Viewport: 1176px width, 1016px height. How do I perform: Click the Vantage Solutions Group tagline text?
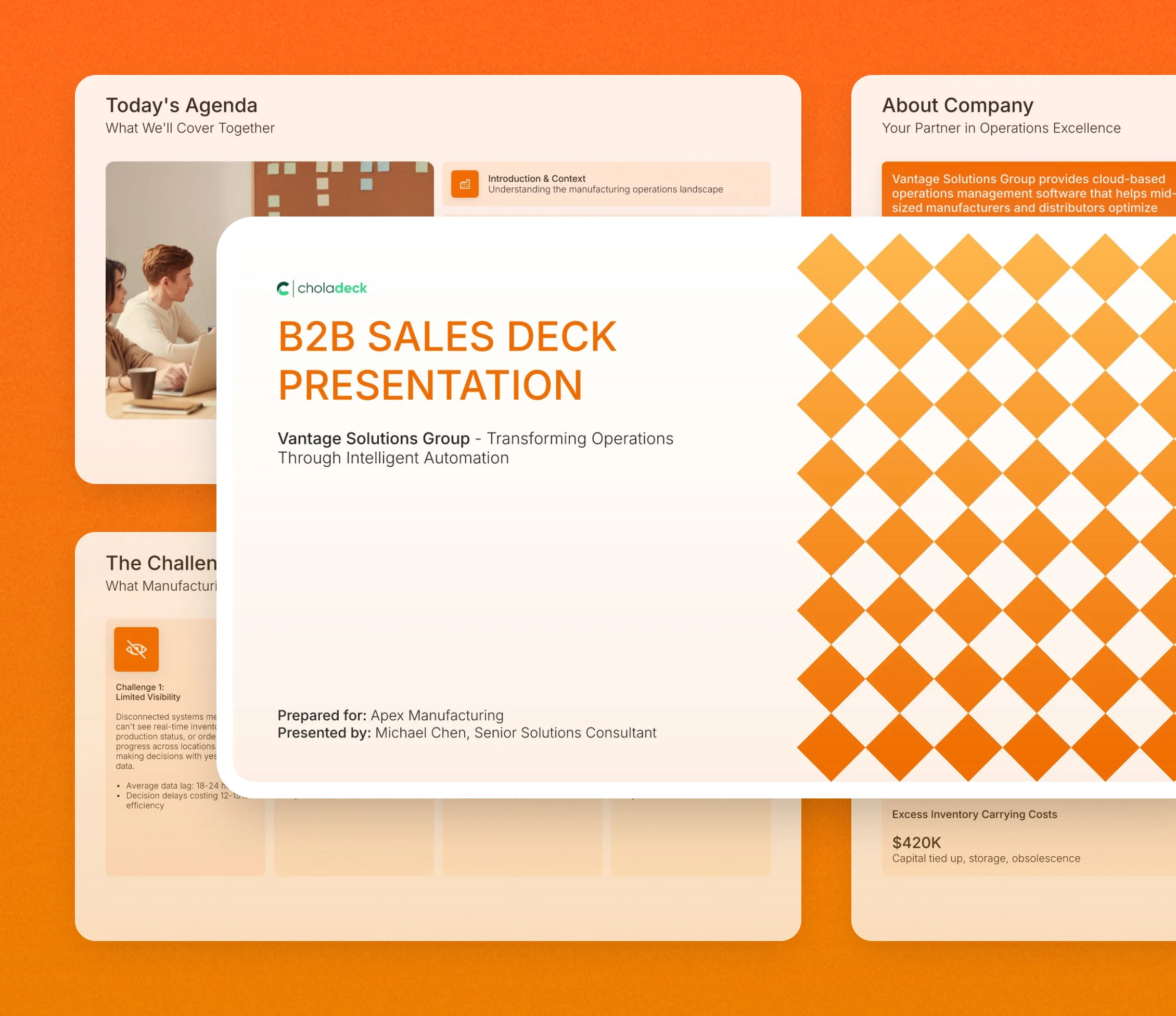click(476, 448)
